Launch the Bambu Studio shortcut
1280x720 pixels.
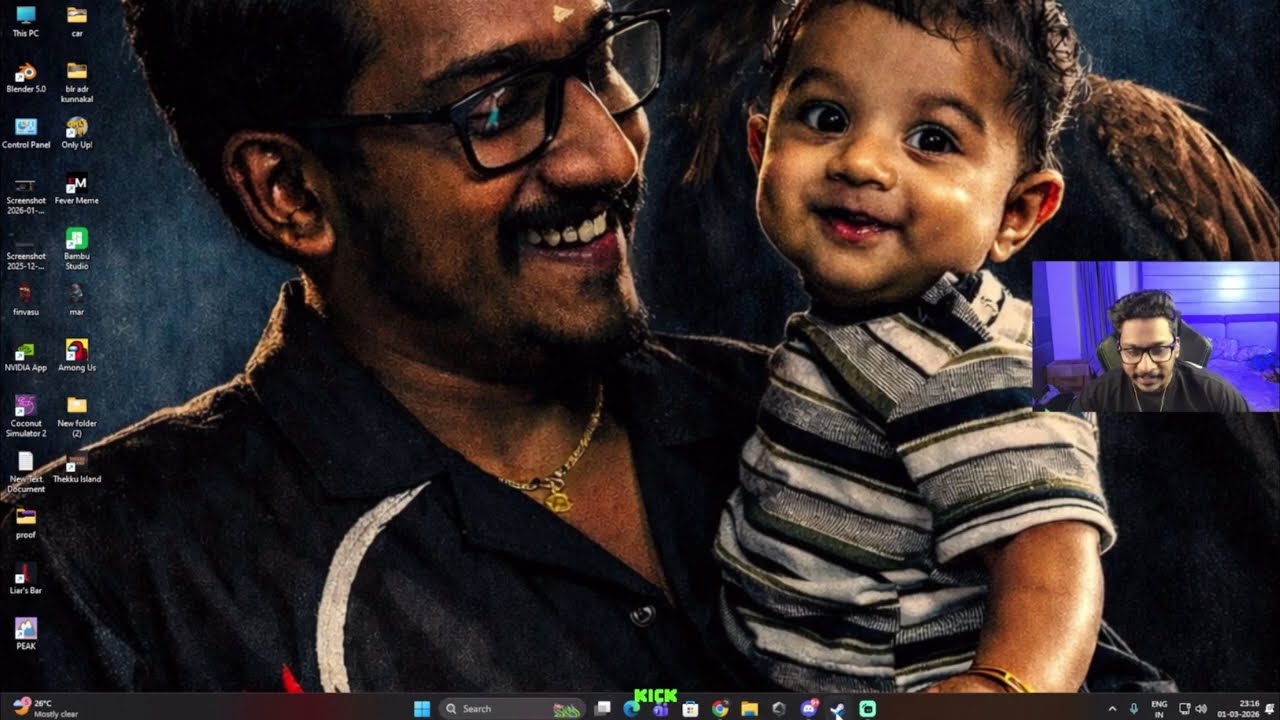click(x=77, y=250)
